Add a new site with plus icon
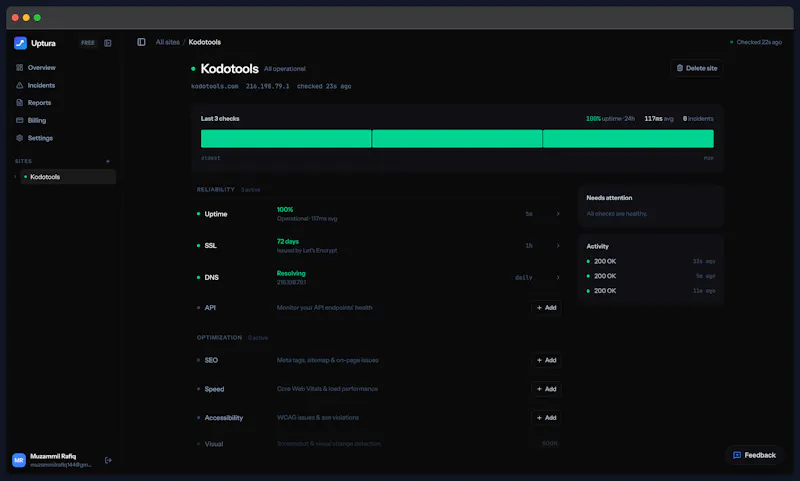The height and width of the screenshot is (481, 800). [x=108, y=161]
